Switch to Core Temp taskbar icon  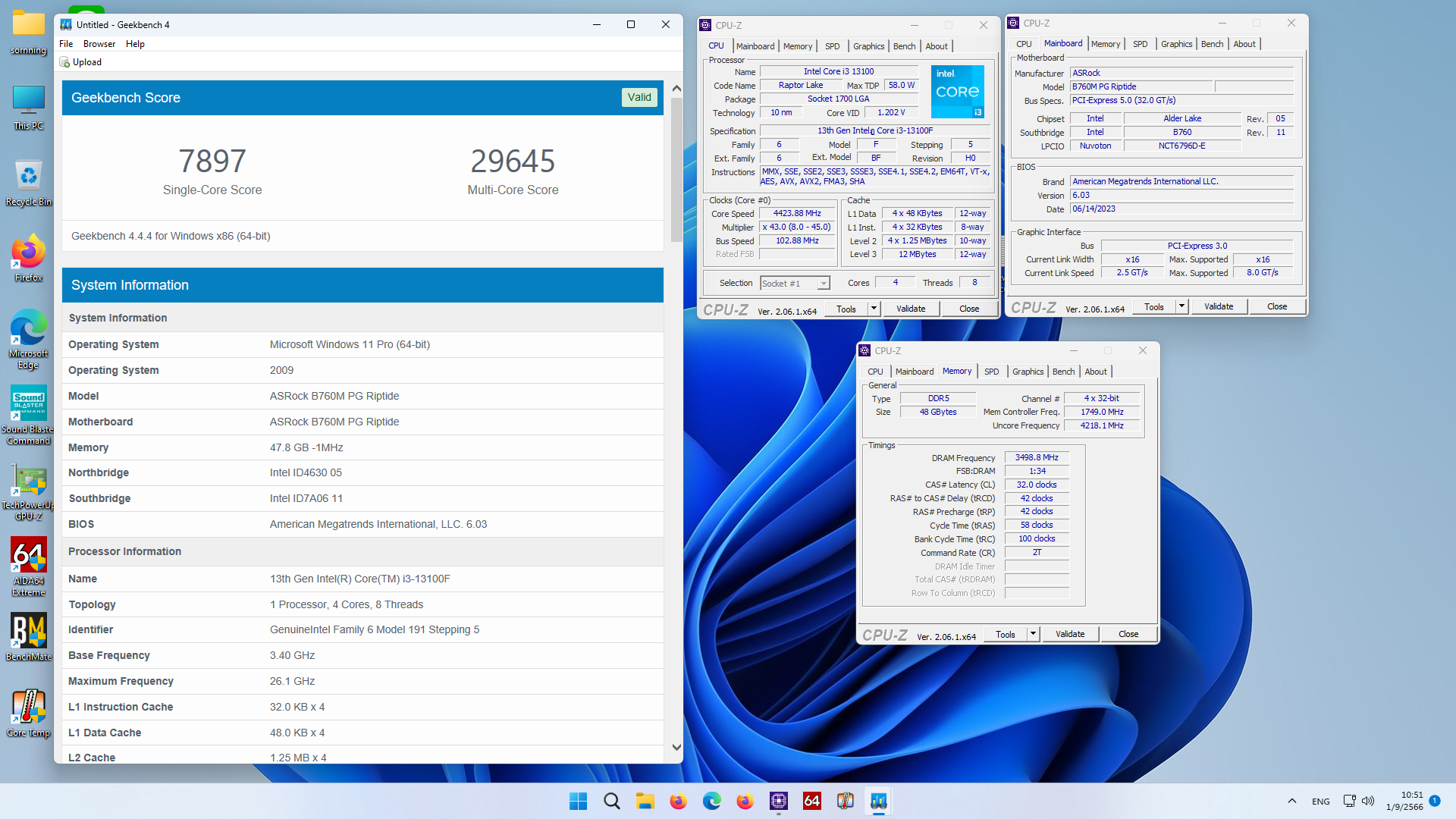coord(845,801)
